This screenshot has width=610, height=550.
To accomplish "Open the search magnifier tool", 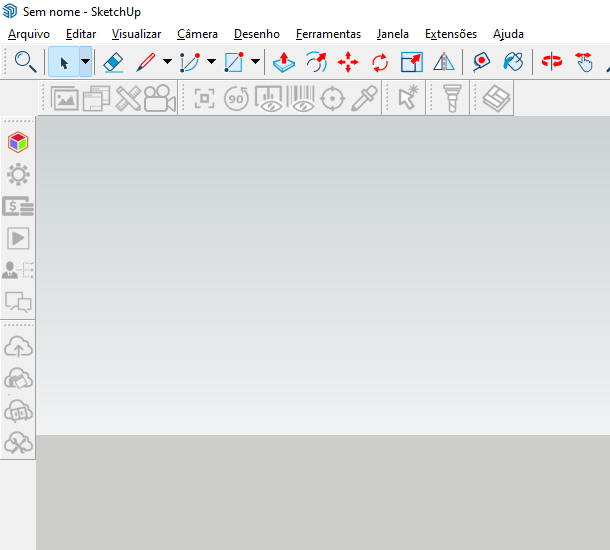I will click(x=25, y=62).
